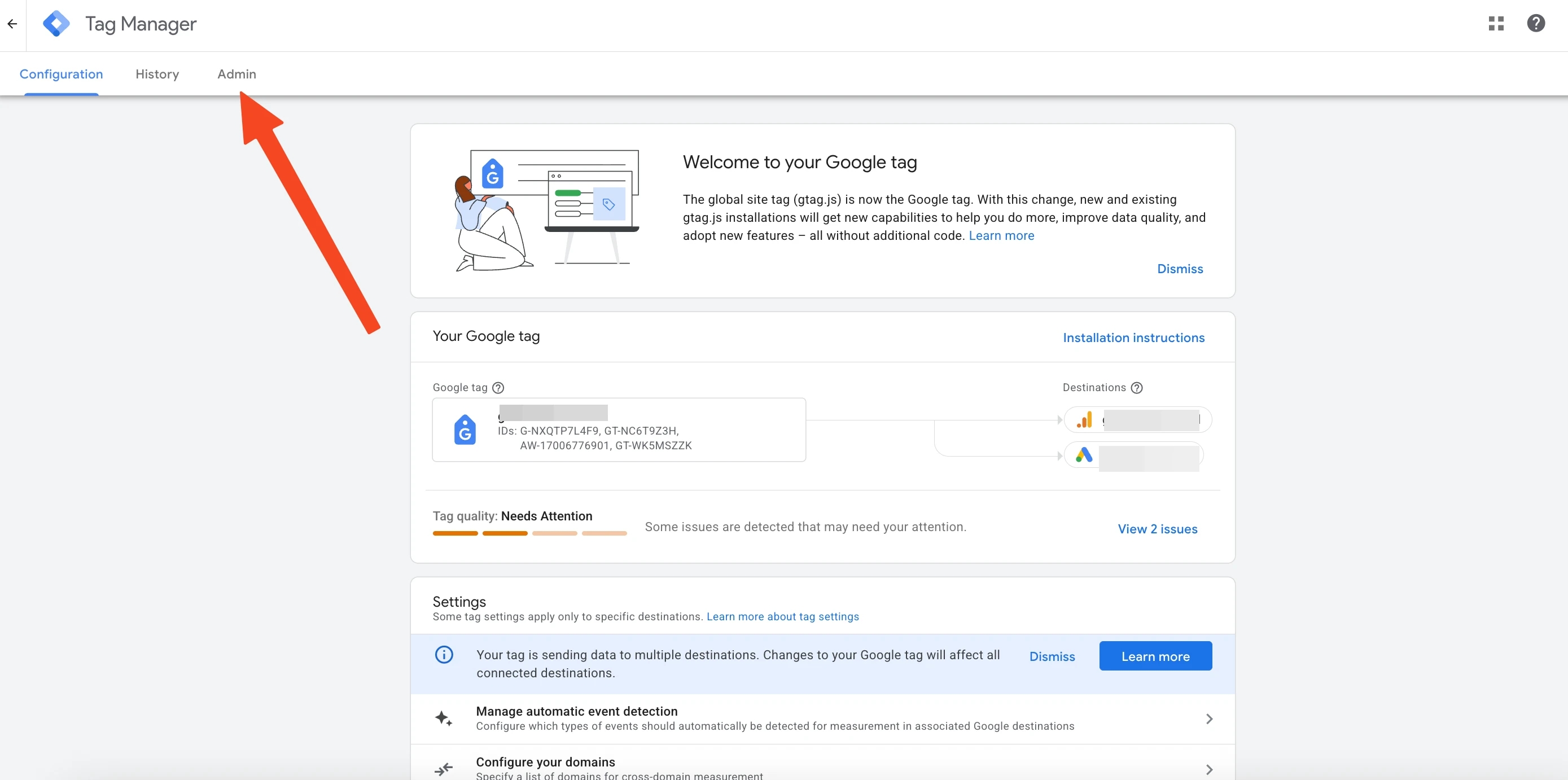Click View 2 issues link
Image resolution: width=1568 pixels, height=780 pixels.
click(x=1157, y=529)
